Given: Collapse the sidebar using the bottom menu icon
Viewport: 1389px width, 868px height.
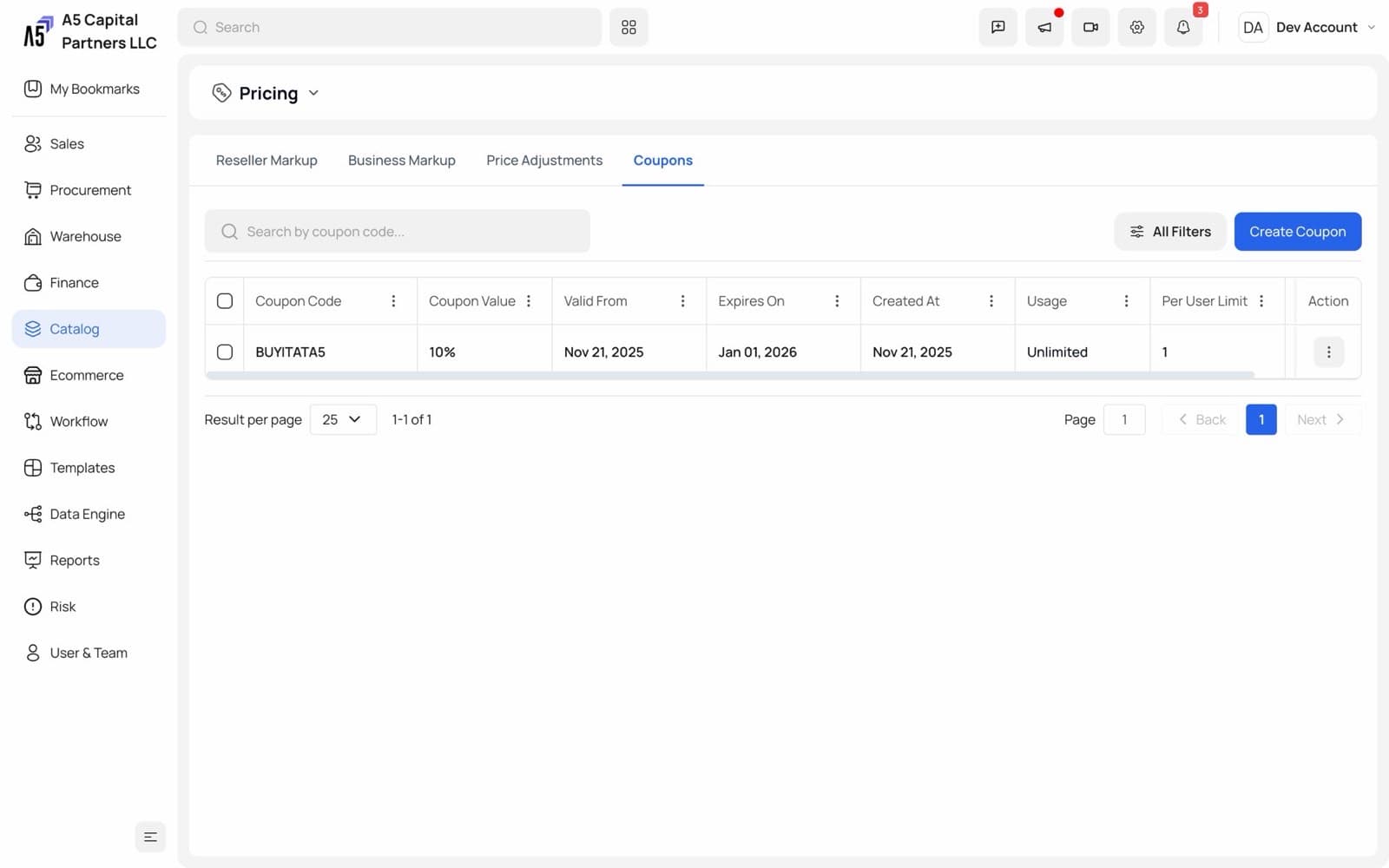Looking at the screenshot, I should tap(150, 837).
